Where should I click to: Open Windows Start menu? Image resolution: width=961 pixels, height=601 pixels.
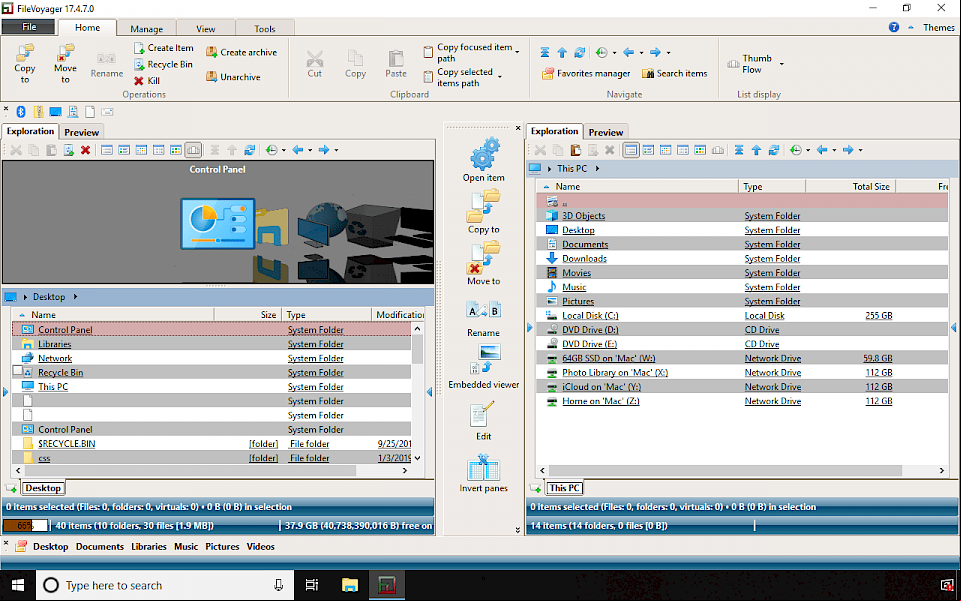[18, 585]
